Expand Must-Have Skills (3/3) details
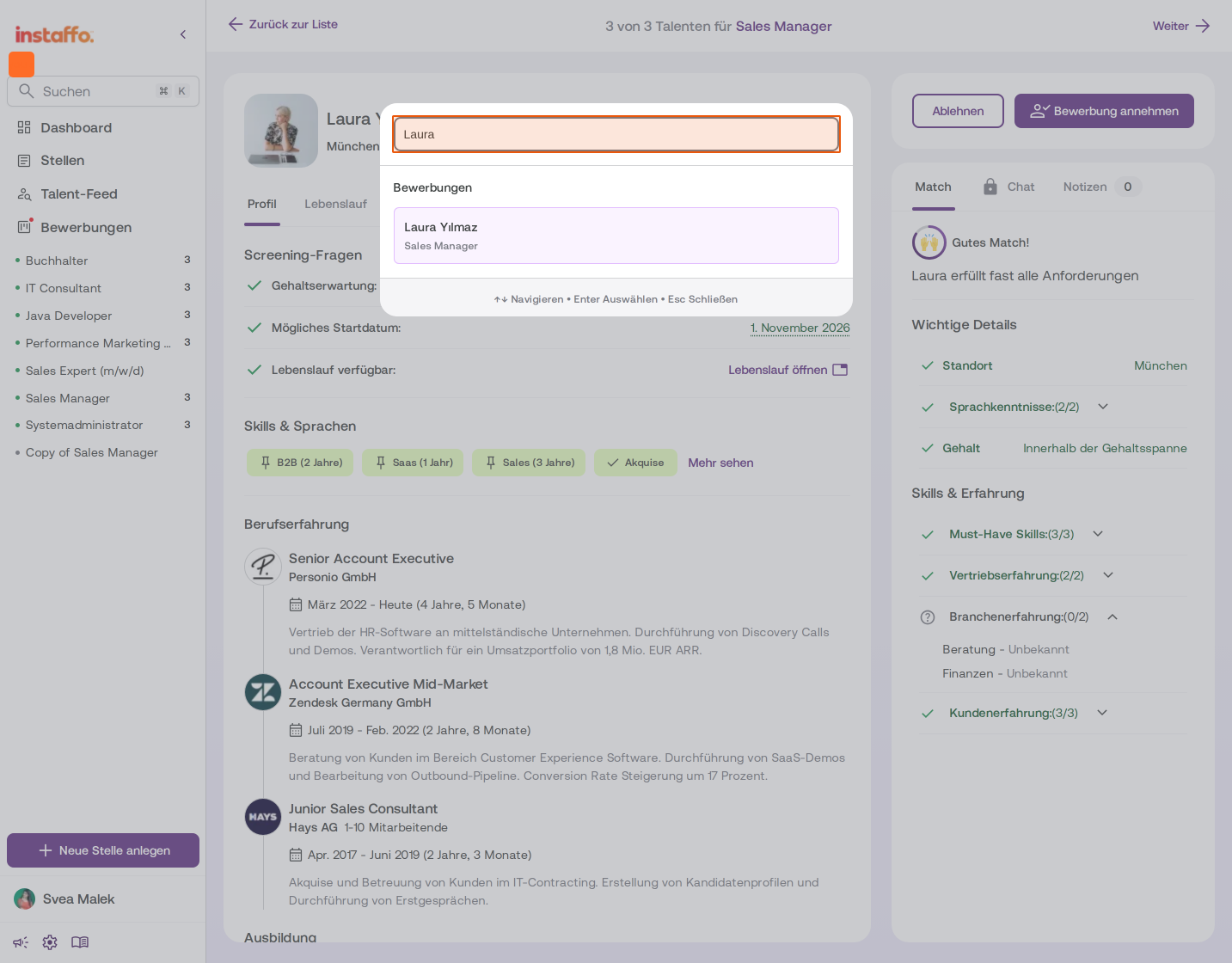1232x963 pixels. click(x=1098, y=534)
